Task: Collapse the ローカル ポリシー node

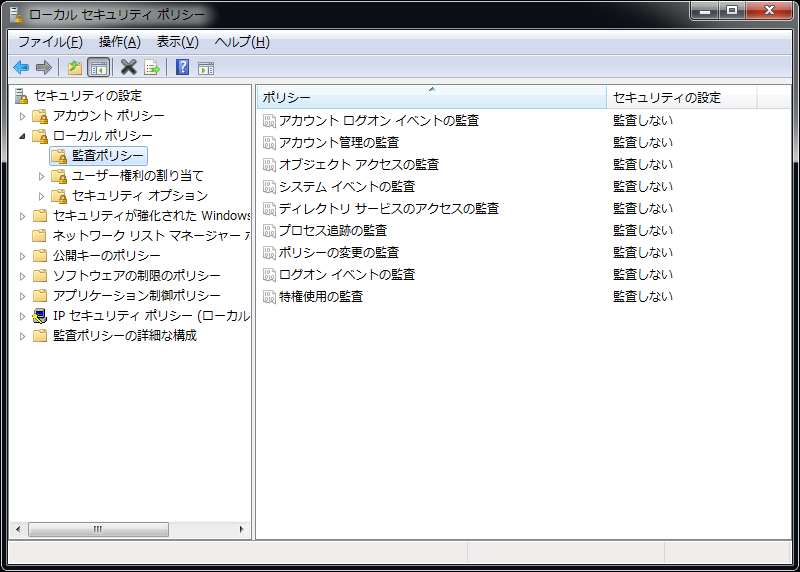Action: (x=22, y=136)
